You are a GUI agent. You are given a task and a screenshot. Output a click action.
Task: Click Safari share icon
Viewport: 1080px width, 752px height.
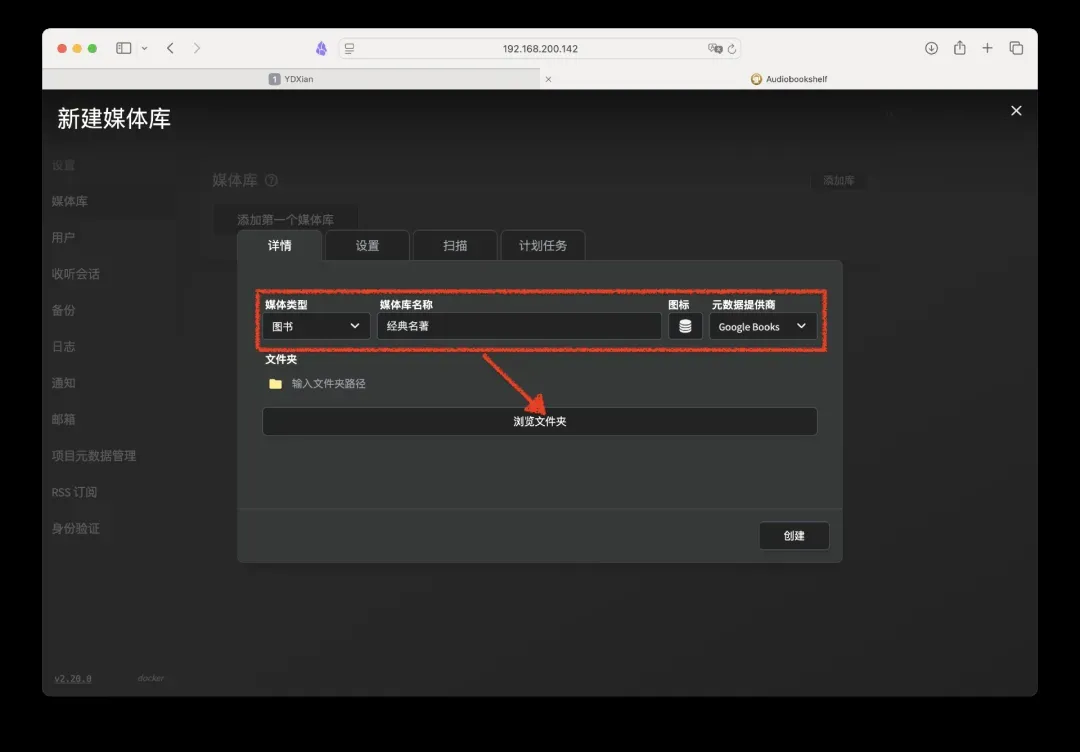coord(959,48)
